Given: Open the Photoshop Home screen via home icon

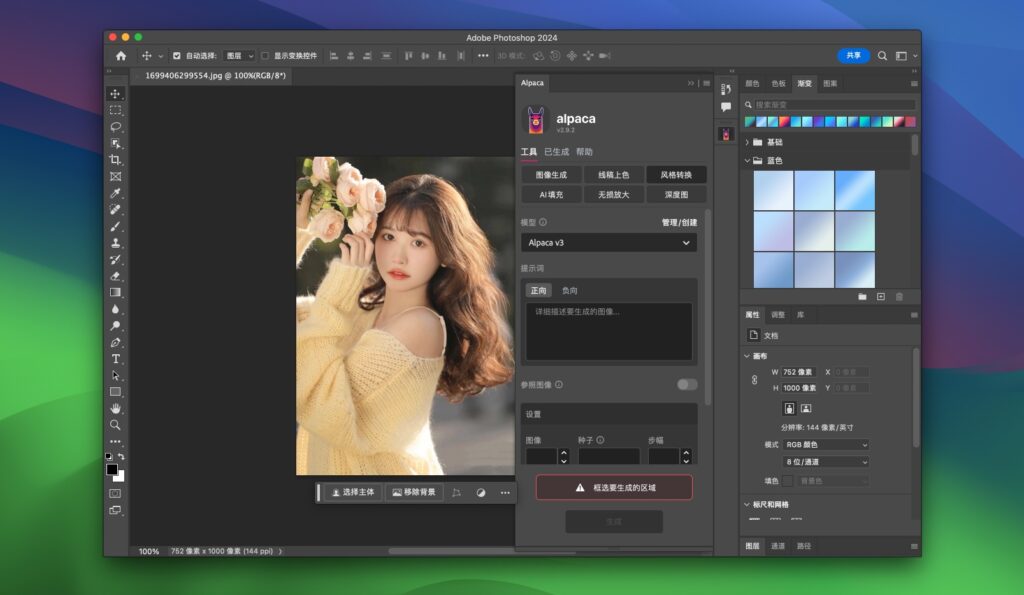Looking at the screenshot, I should 119,56.
